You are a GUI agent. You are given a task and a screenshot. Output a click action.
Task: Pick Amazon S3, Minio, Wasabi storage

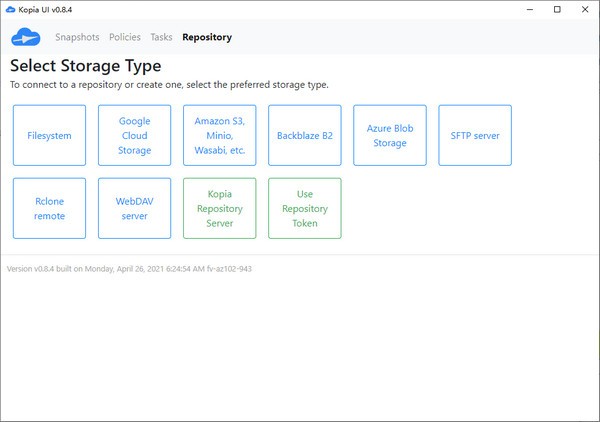pyautogui.click(x=220, y=135)
